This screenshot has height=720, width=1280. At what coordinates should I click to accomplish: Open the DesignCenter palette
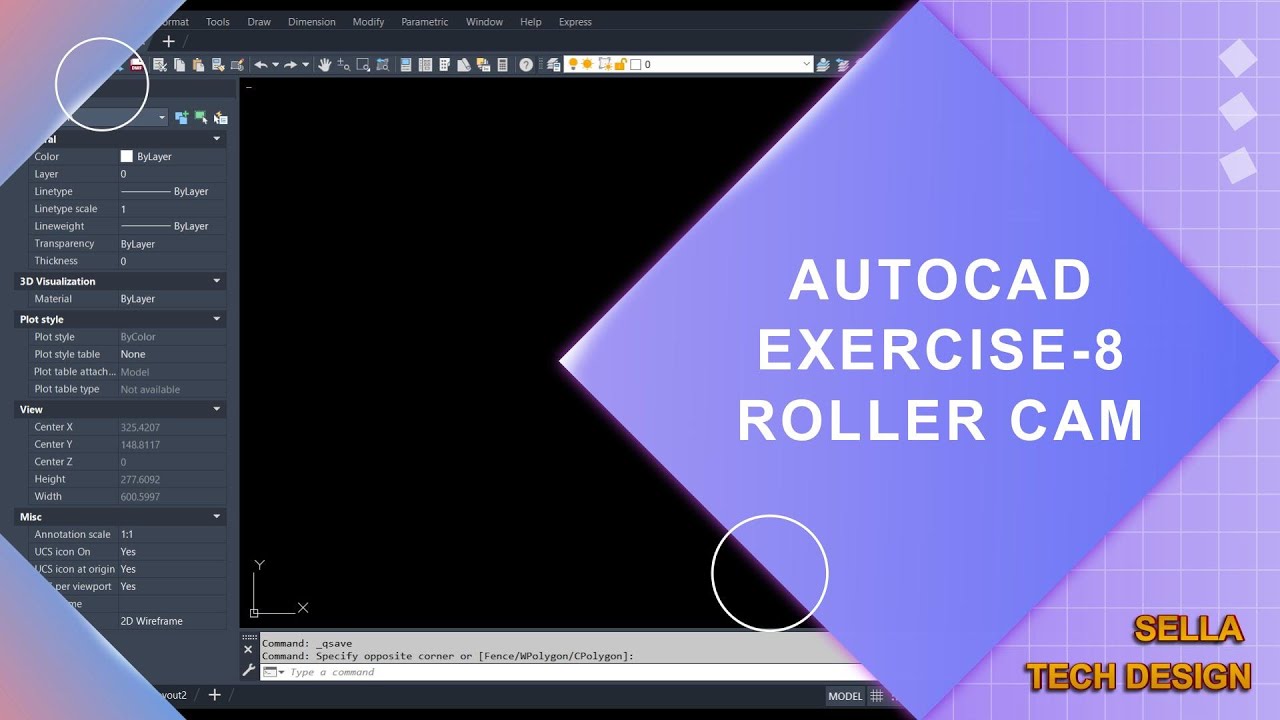pyautogui.click(x=425, y=65)
